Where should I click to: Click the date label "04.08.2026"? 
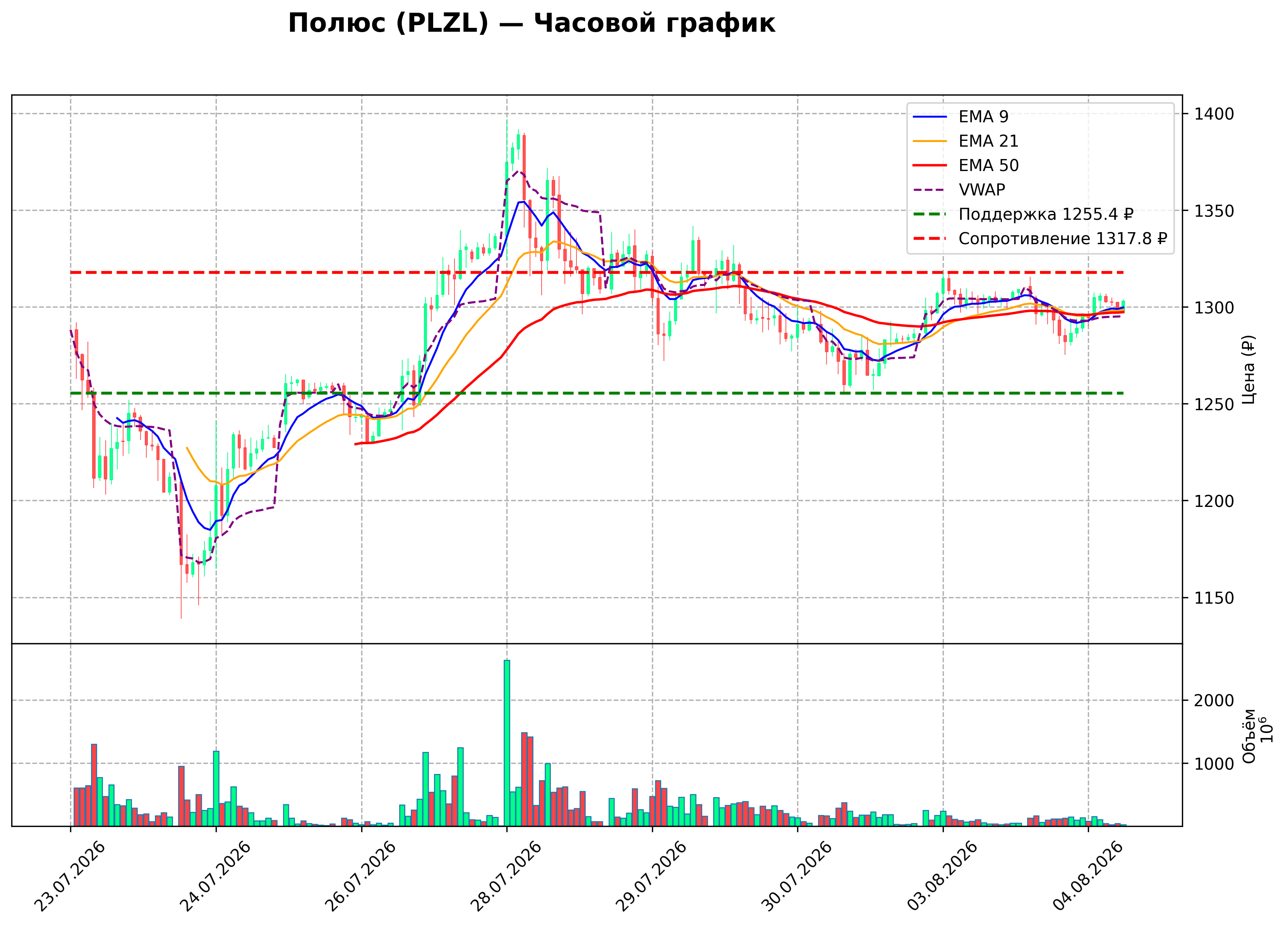coord(1088,876)
